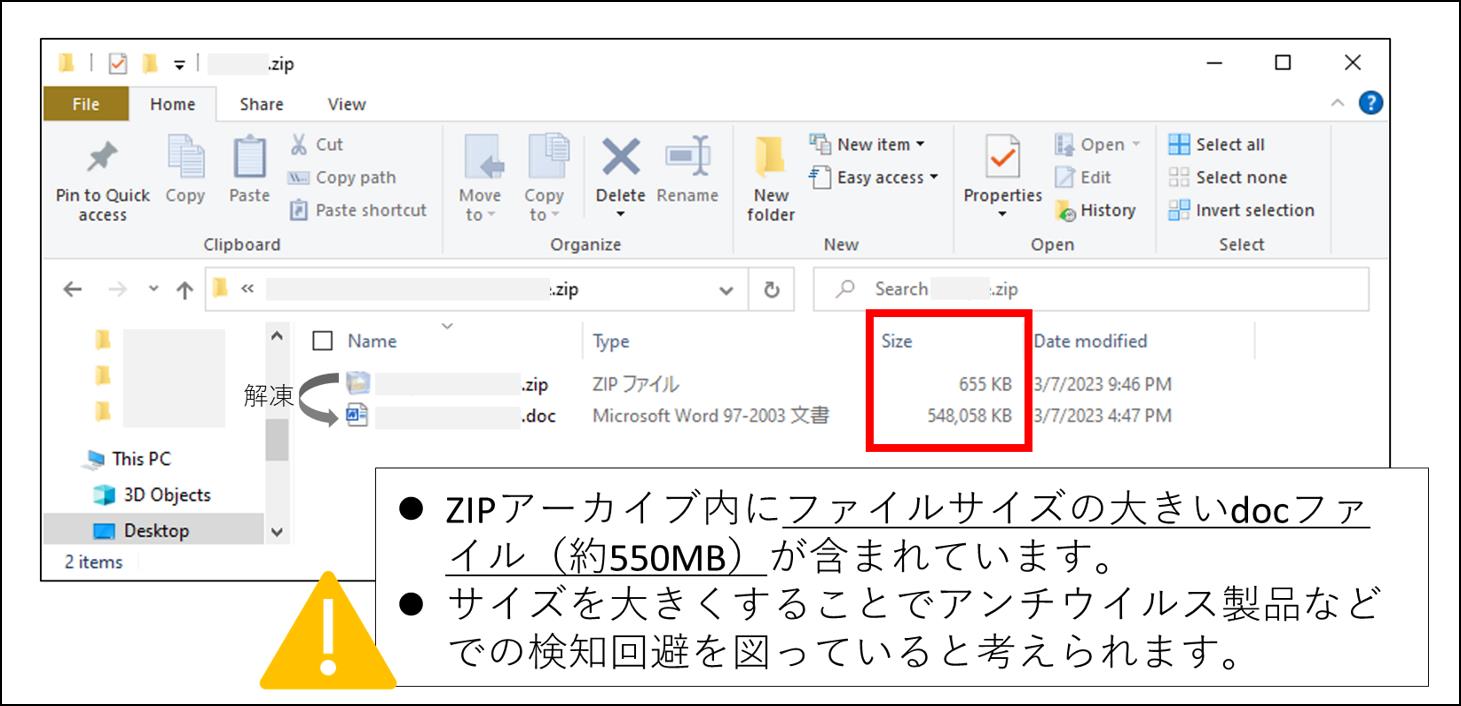The width and height of the screenshot is (1461, 706).
Task: Check the box next to the Name column
Action: tap(319, 340)
